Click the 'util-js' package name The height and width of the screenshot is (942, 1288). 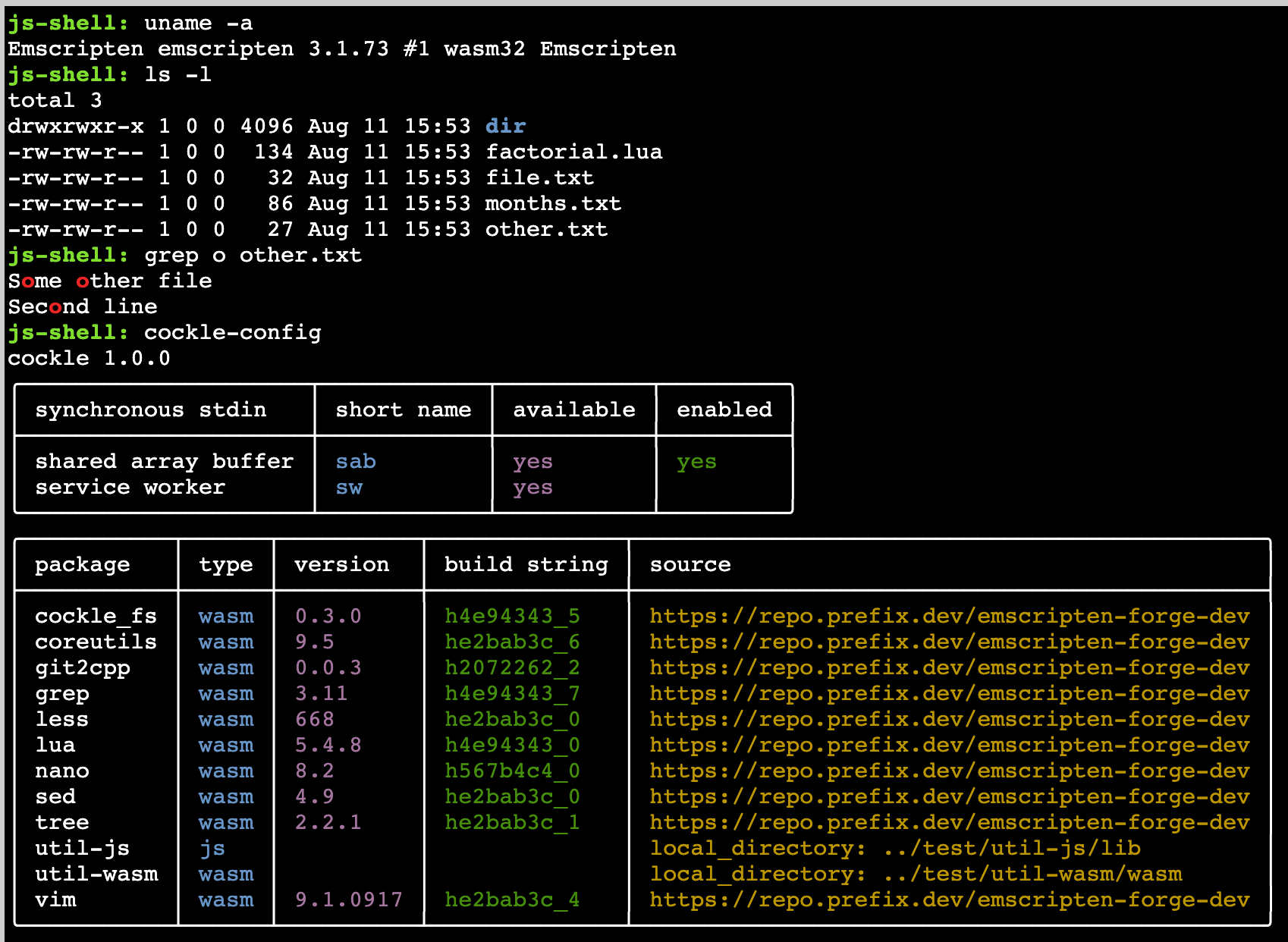pos(83,849)
